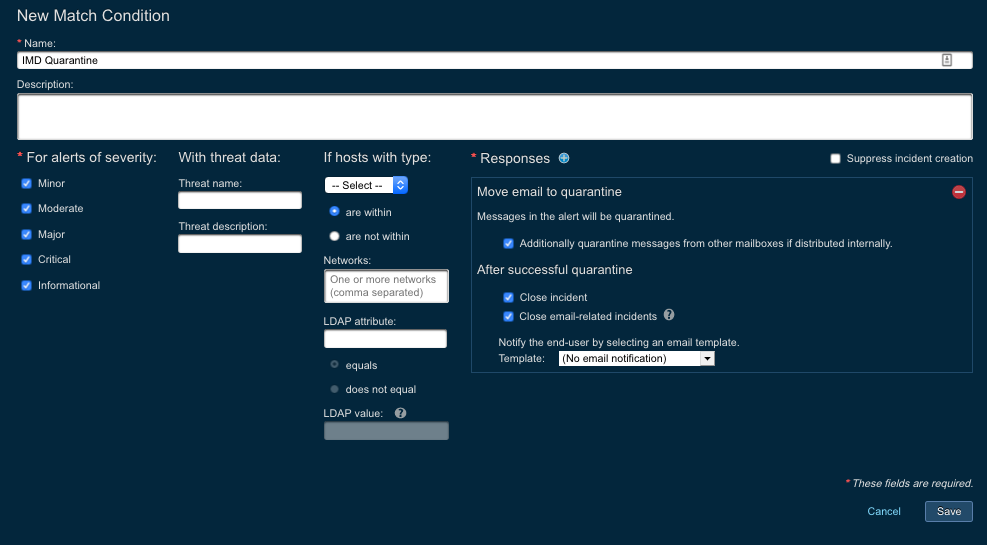987x545 pixels.
Task: Uncheck the Minor severity checkbox
Action: [x=27, y=184]
